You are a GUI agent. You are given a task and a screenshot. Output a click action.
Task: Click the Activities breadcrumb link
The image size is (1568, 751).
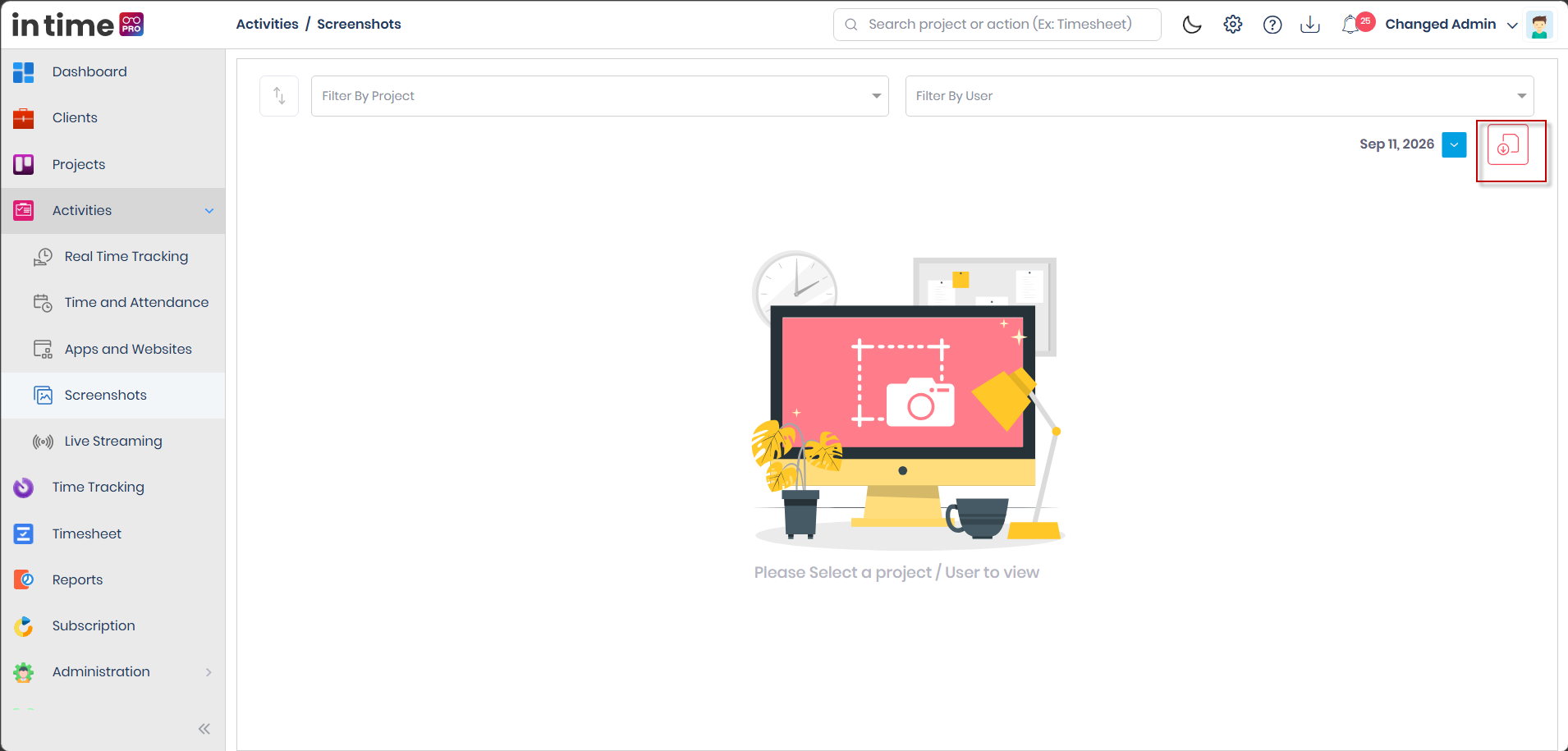tap(267, 24)
